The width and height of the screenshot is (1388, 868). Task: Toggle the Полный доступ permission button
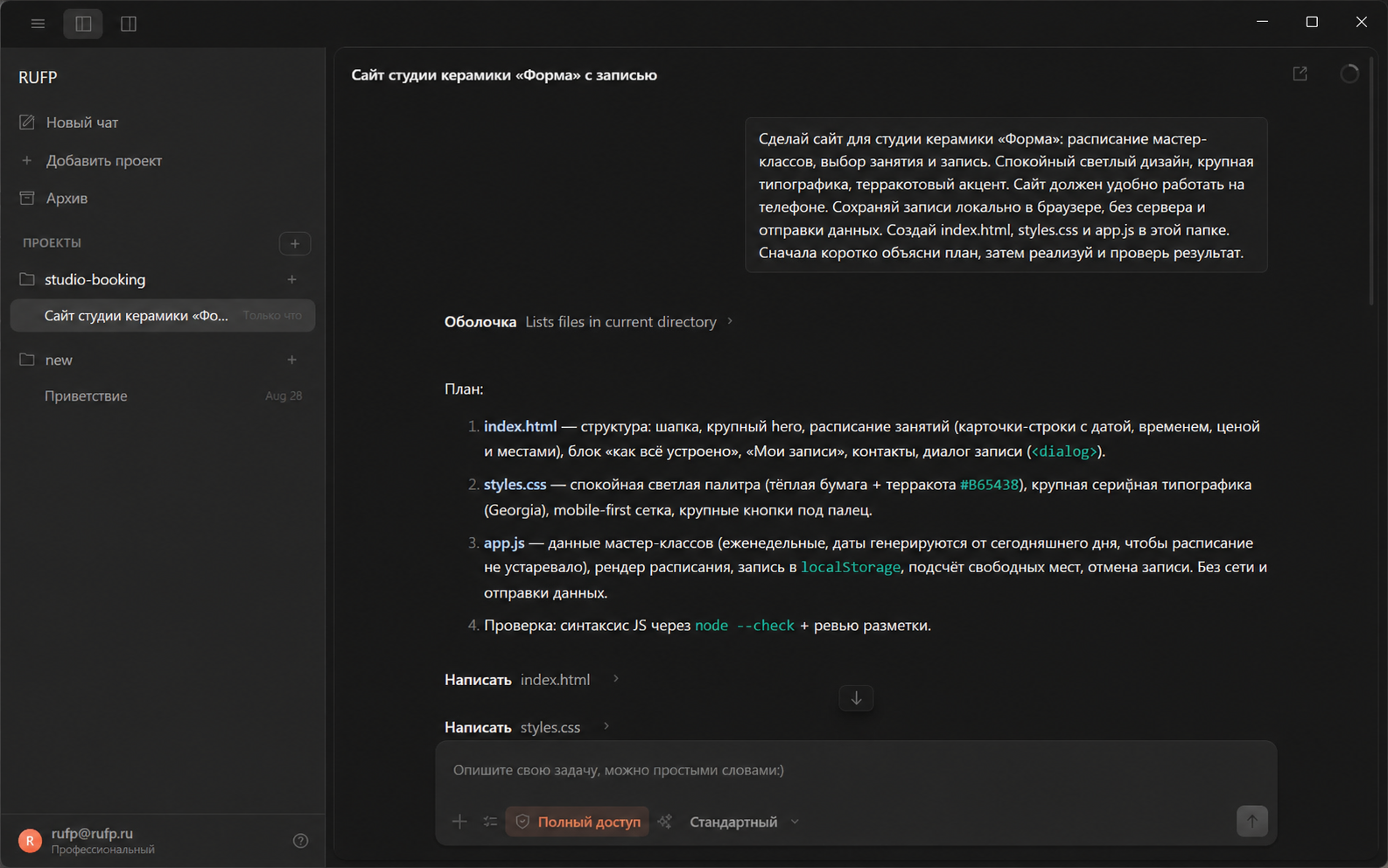click(578, 822)
